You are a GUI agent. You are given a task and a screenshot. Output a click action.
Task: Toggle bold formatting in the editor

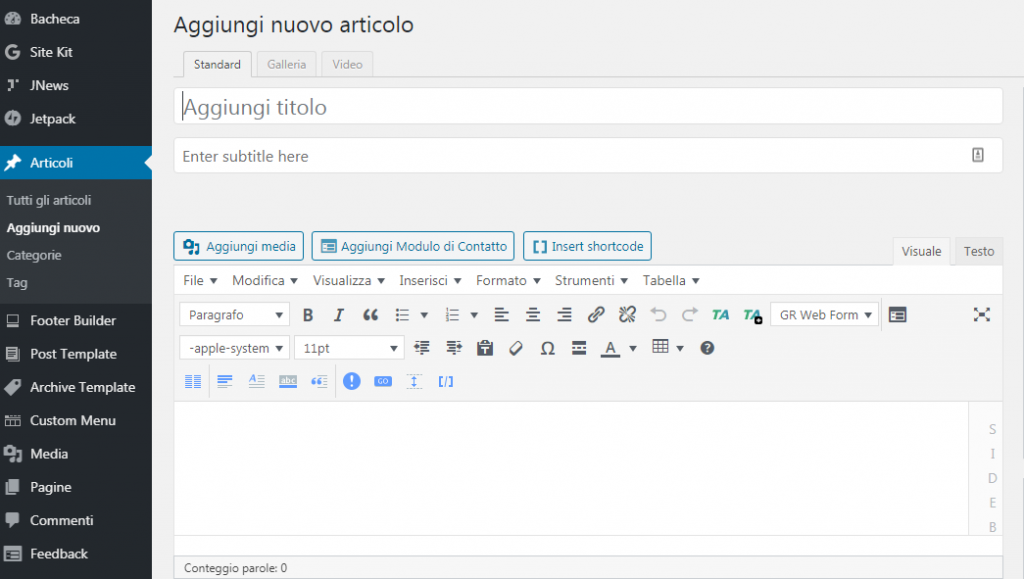coord(308,315)
